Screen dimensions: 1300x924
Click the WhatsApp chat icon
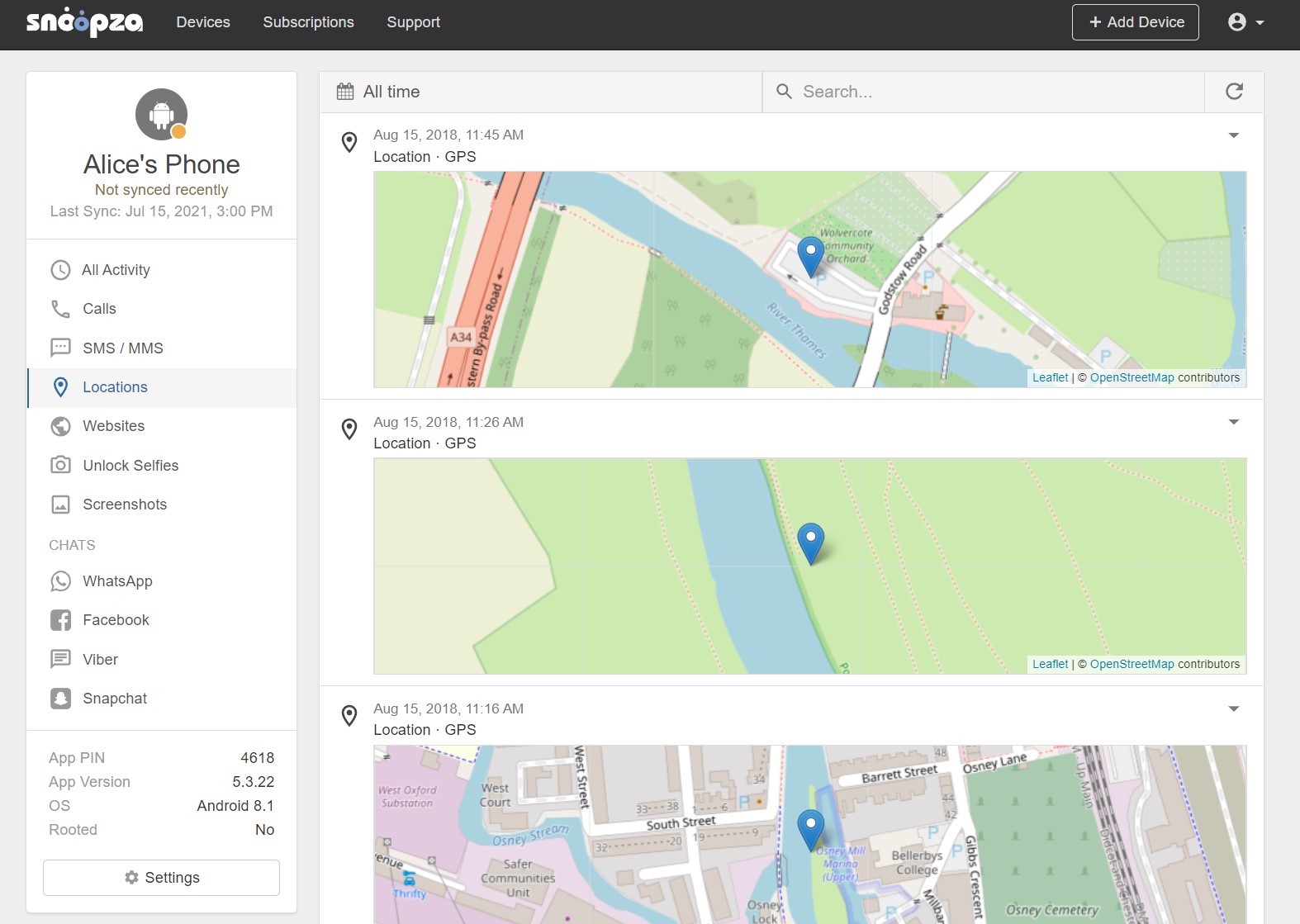click(x=60, y=581)
